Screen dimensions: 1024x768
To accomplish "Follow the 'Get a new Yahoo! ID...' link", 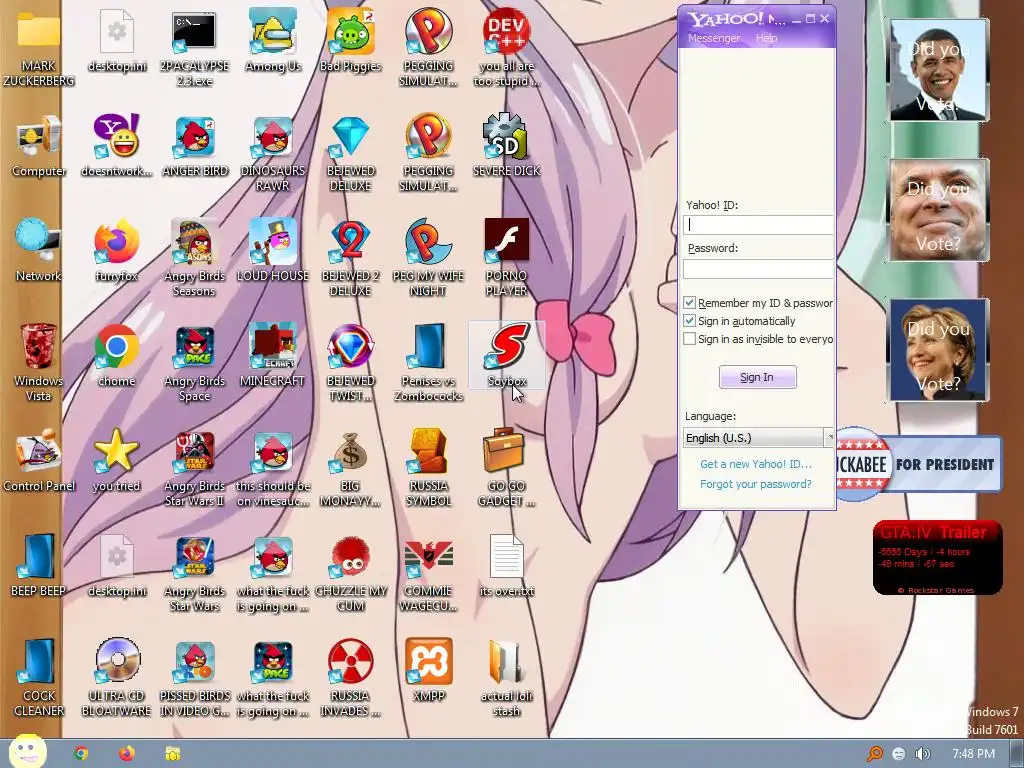I will click(756, 464).
